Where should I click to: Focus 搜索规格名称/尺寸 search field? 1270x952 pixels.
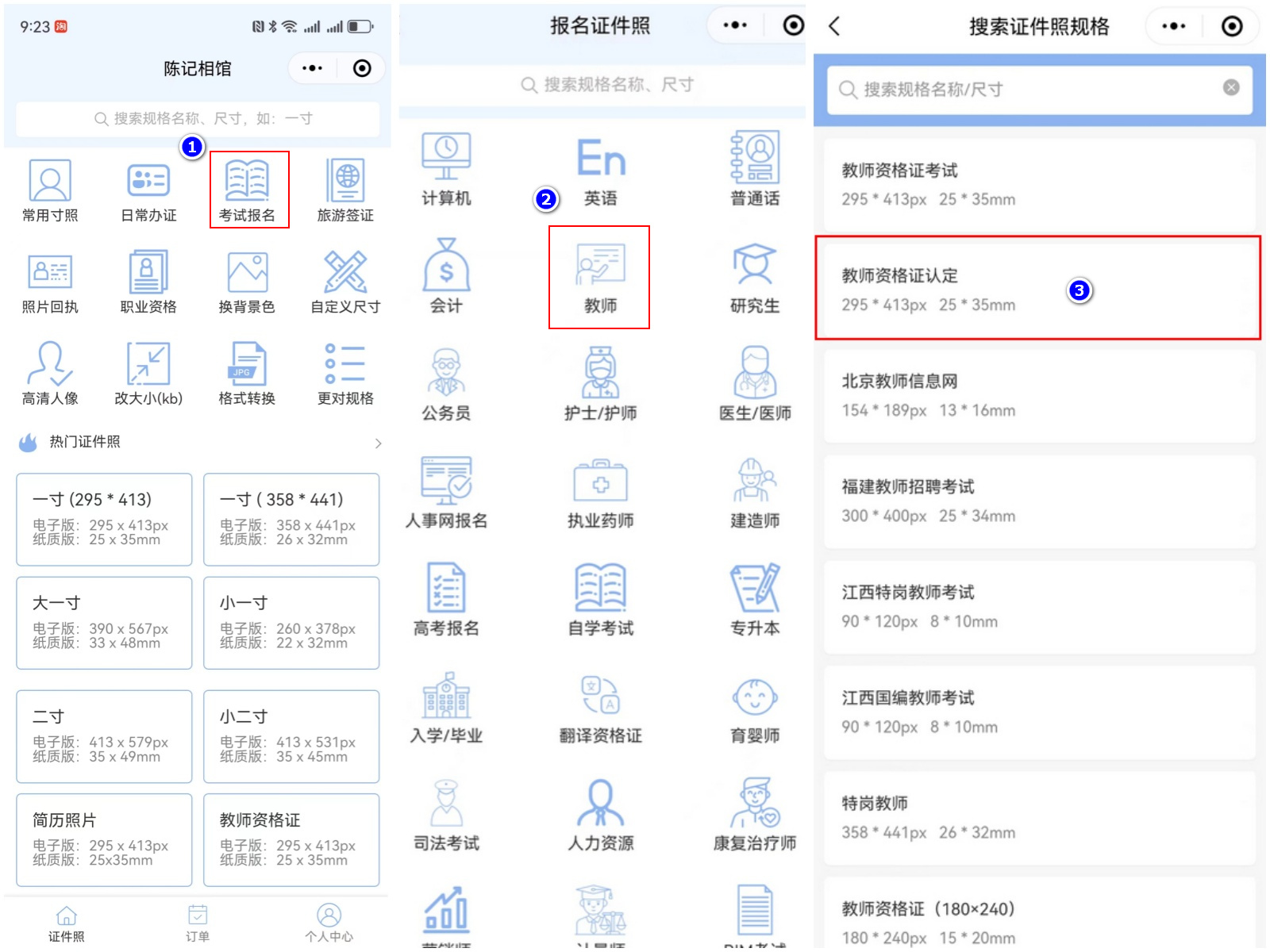[x=1040, y=89]
